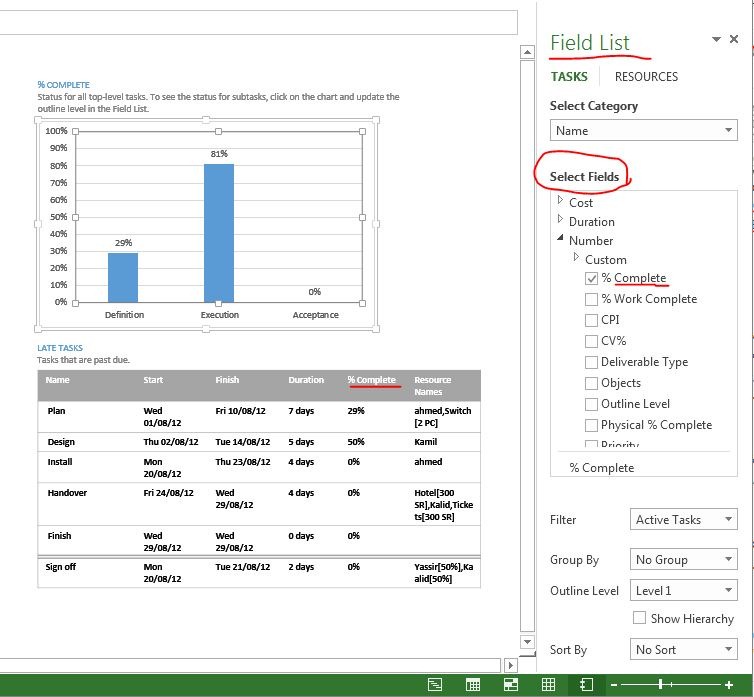754x697 pixels.
Task: Click the 'Plan' task name cell
Action: 56,411
